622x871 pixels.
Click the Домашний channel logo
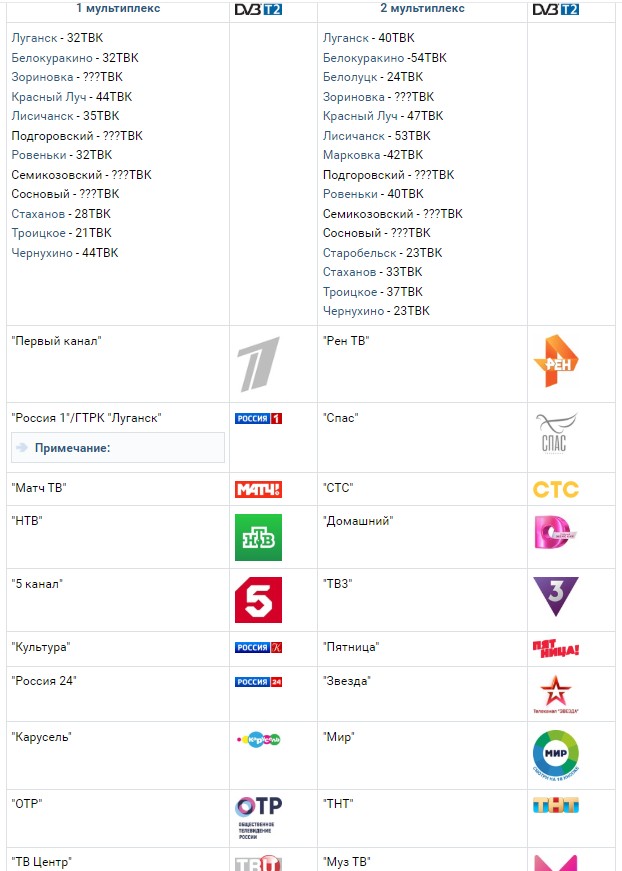click(555, 535)
